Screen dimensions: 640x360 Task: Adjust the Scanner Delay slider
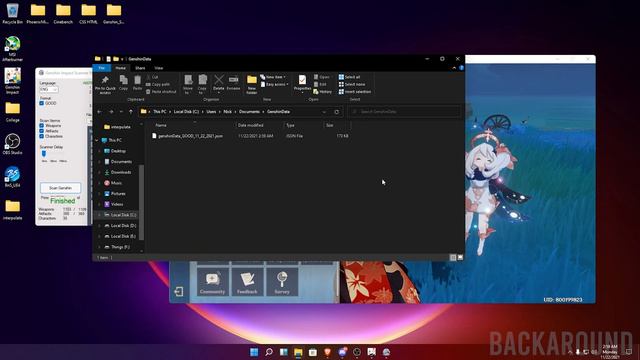coord(44,153)
